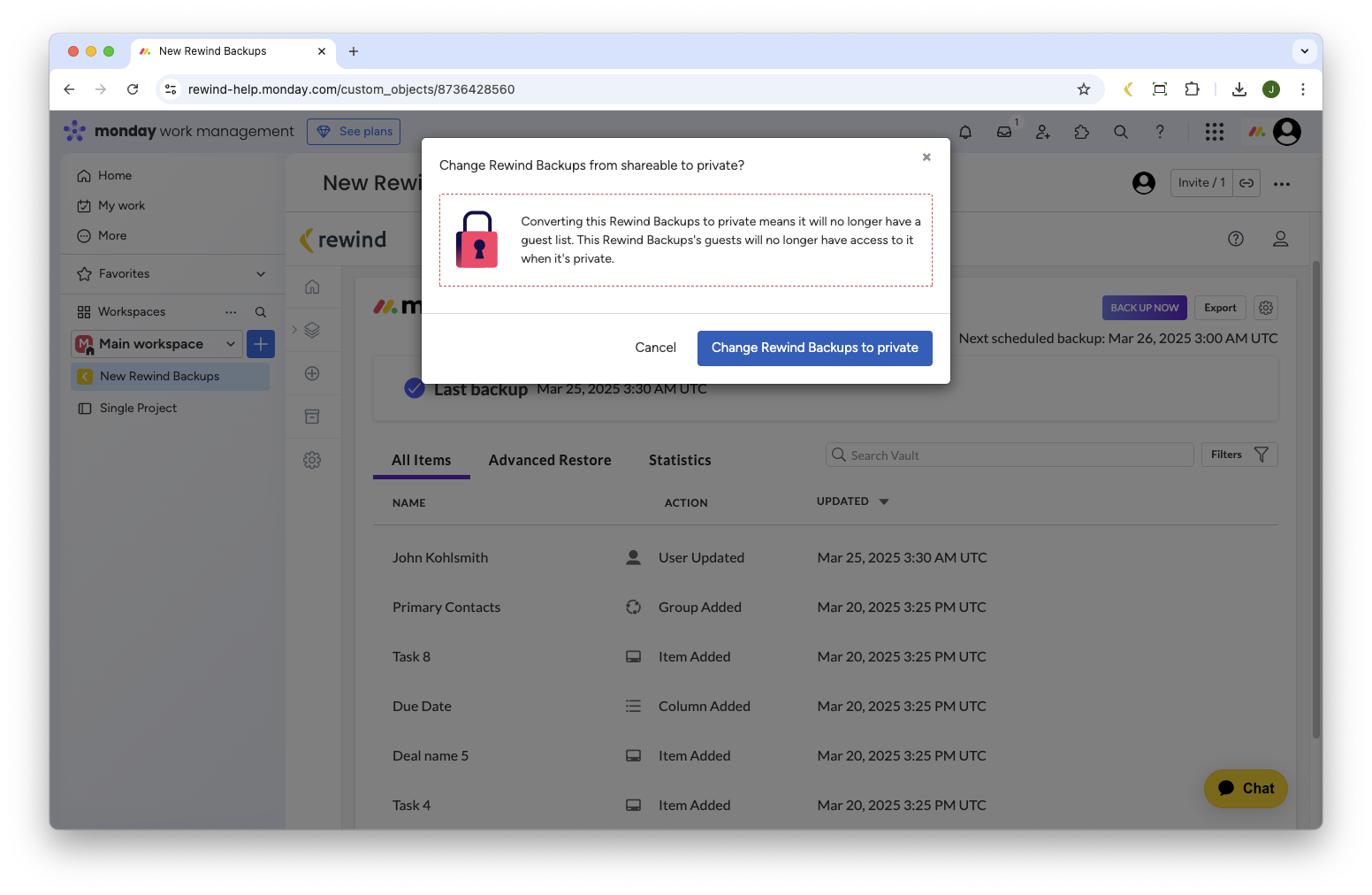Select the John Kohlsmith row

(x=826, y=558)
